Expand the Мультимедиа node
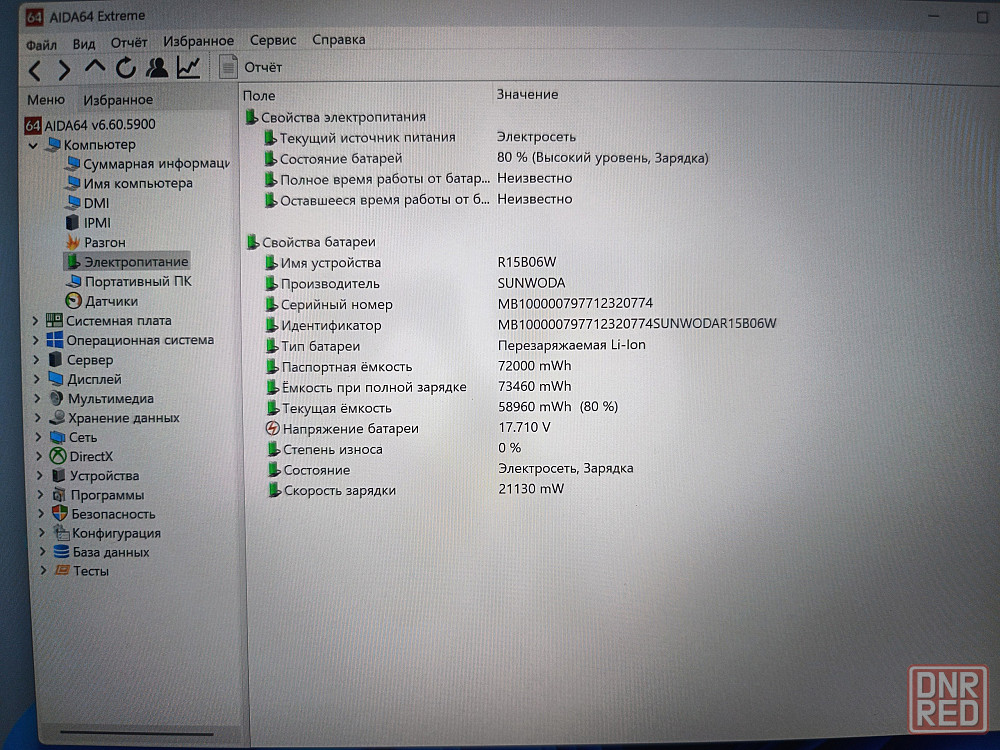This screenshot has width=1000, height=750. point(38,399)
